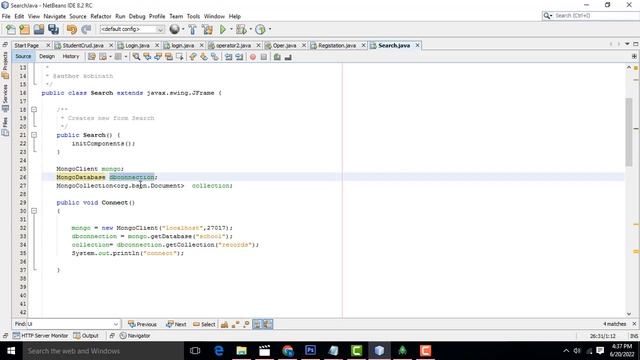Screen dimensions: 640x360
Task: Open the Navigate menu
Action: click(x=55, y=16)
